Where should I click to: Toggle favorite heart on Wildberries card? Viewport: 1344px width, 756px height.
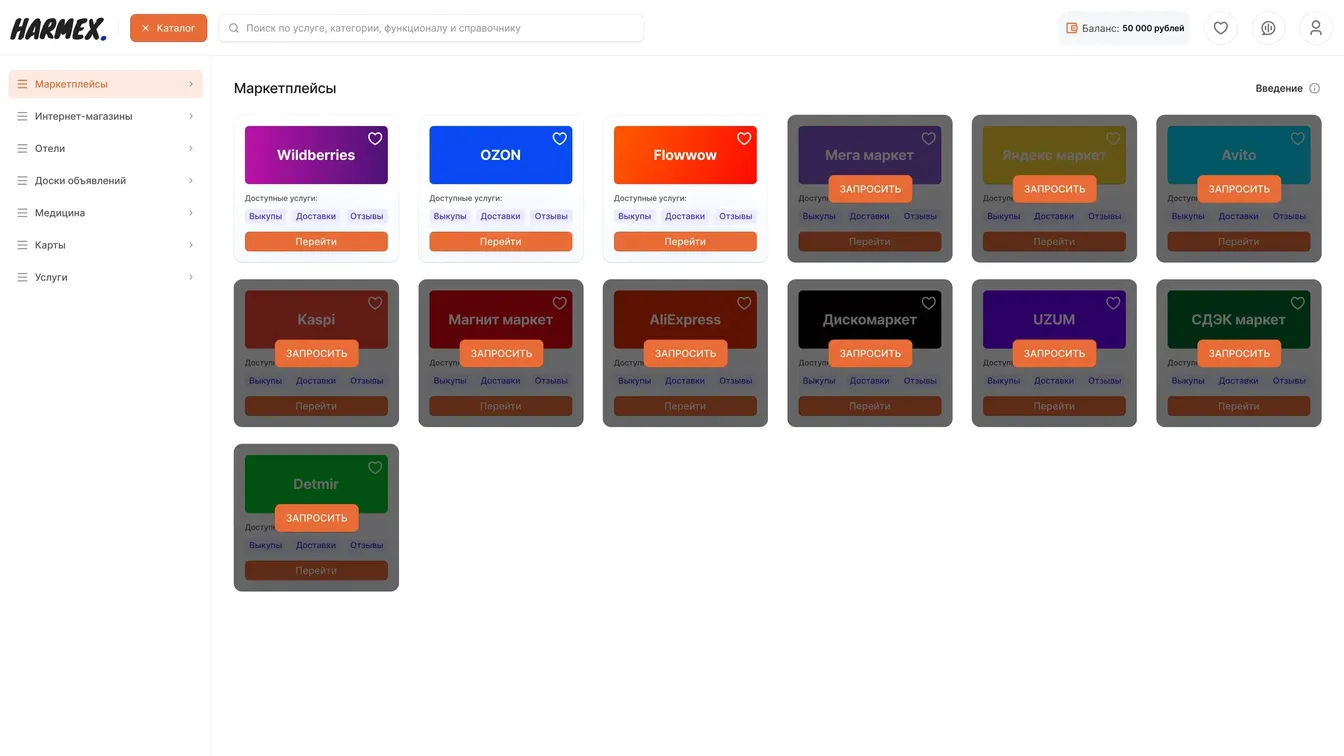pos(375,139)
